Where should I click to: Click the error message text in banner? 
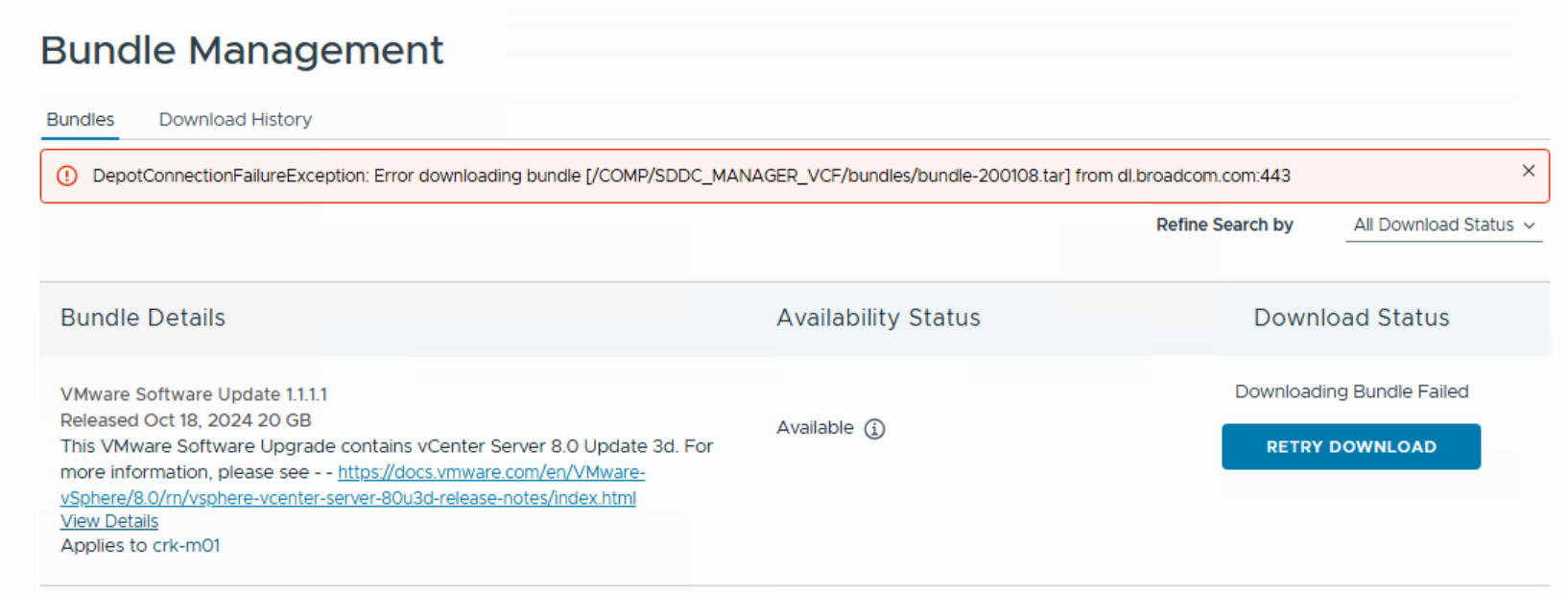pyautogui.click(x=691, y=176)
